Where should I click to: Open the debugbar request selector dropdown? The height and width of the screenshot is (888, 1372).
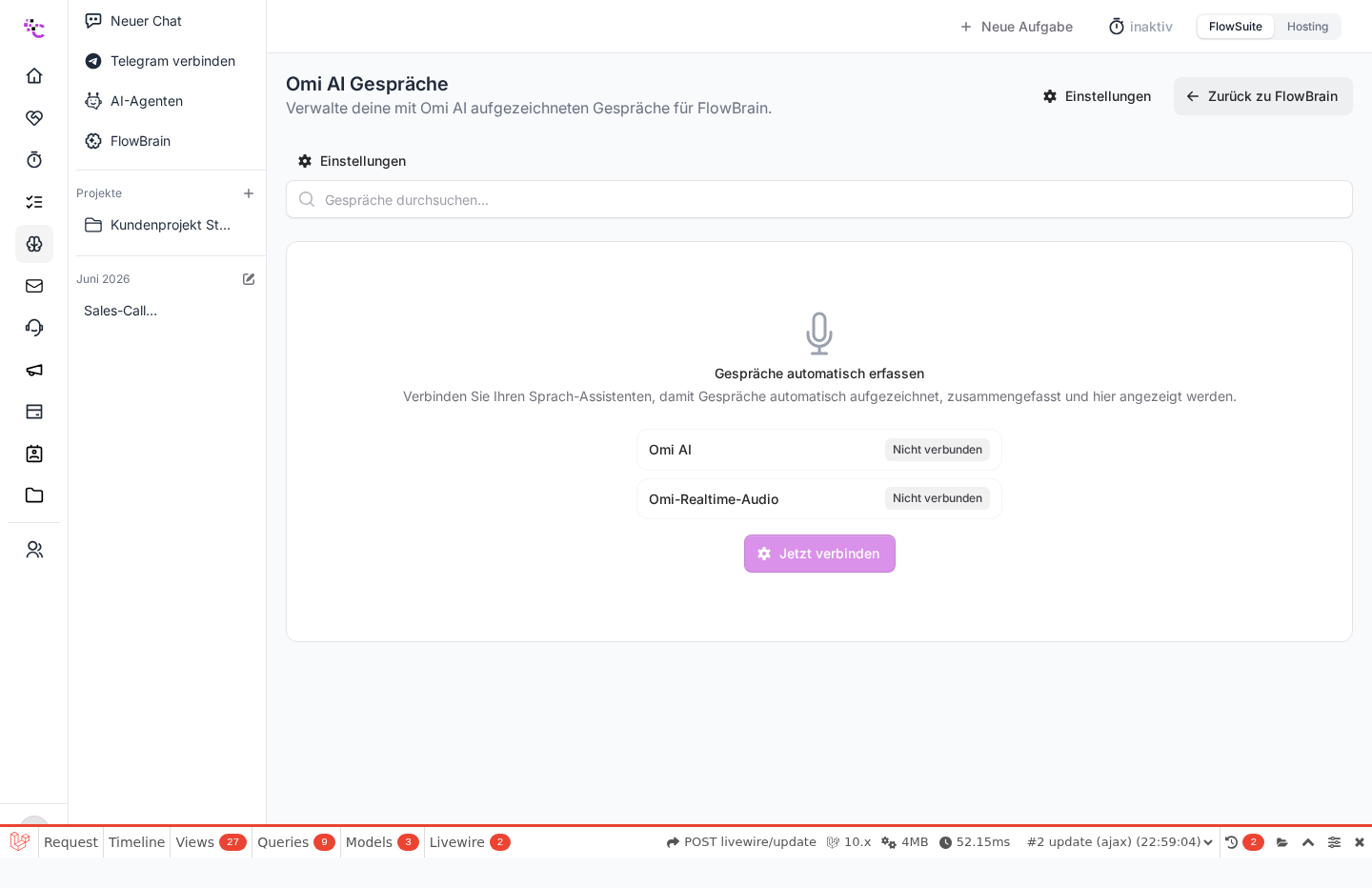[1120, 842]
